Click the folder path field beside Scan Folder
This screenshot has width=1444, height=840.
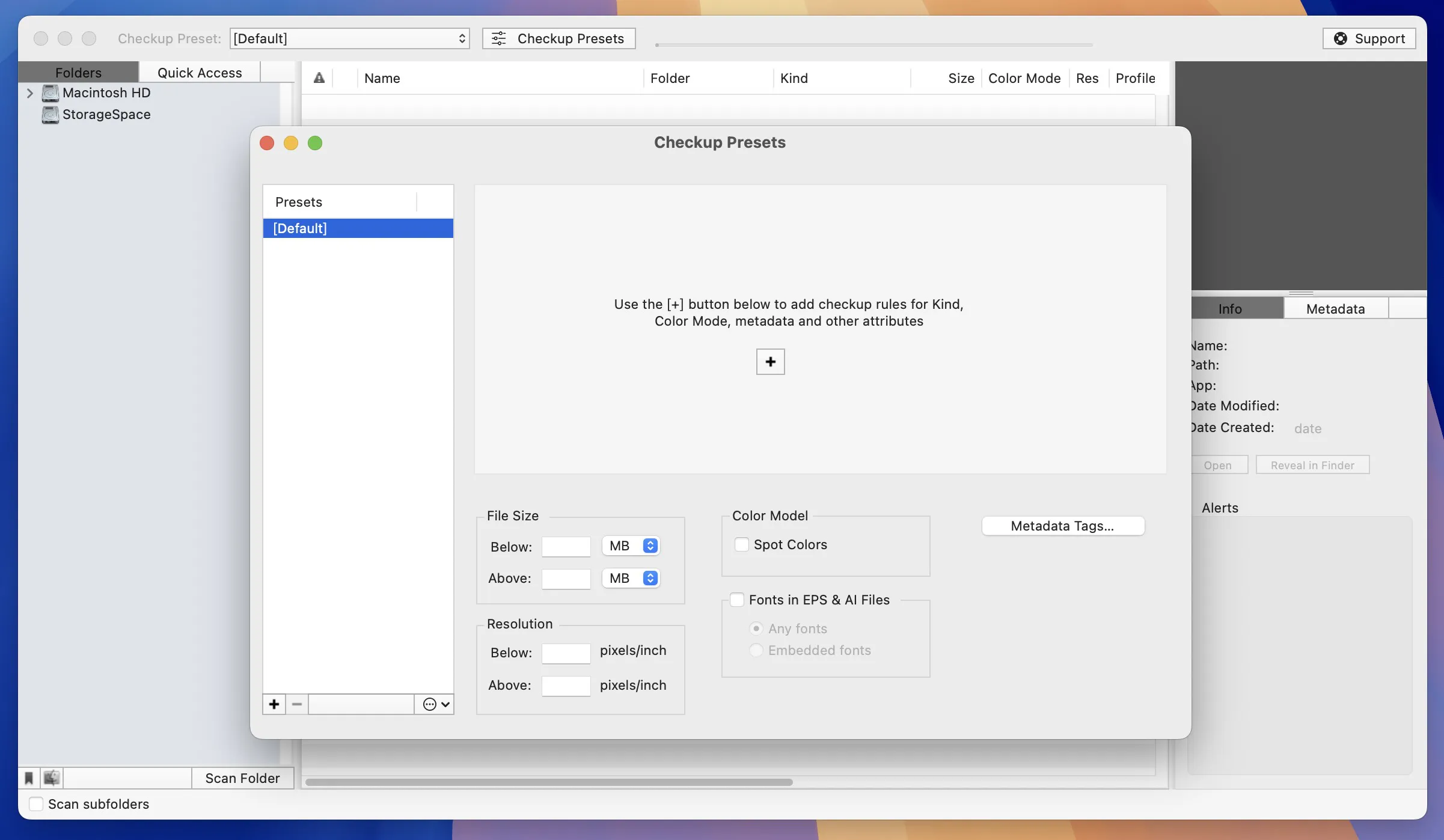click(x=127, y=778)
